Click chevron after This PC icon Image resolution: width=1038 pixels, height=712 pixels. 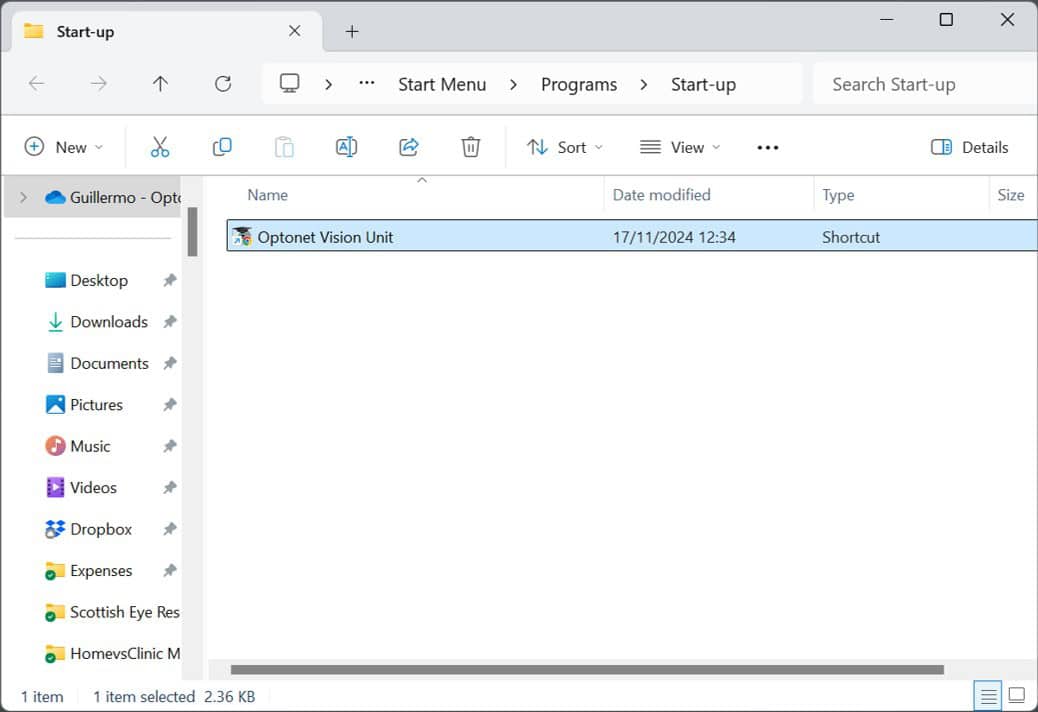(328, 85)
